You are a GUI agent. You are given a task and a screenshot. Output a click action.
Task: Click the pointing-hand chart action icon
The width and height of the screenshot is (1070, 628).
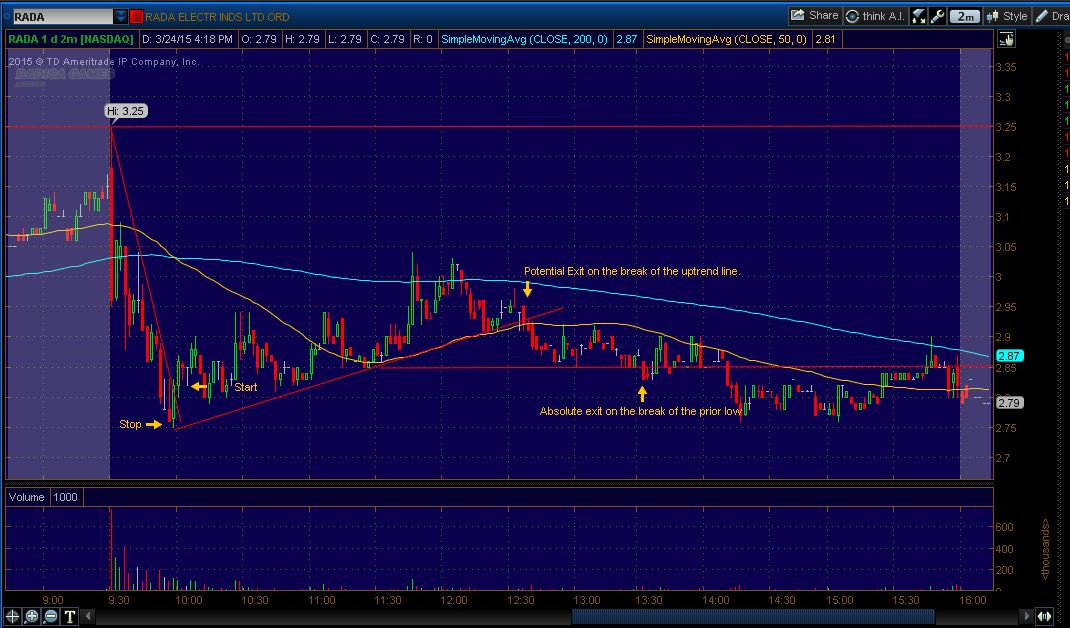coord(1006,40)
